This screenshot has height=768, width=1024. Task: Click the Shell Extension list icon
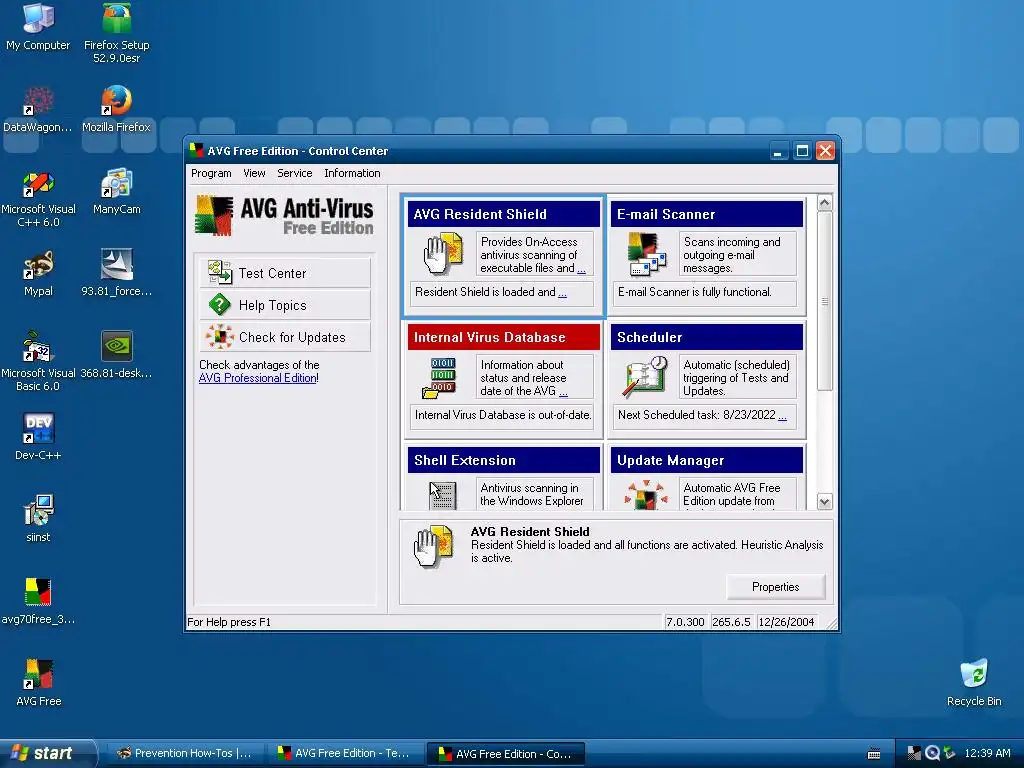click(441, 495)
